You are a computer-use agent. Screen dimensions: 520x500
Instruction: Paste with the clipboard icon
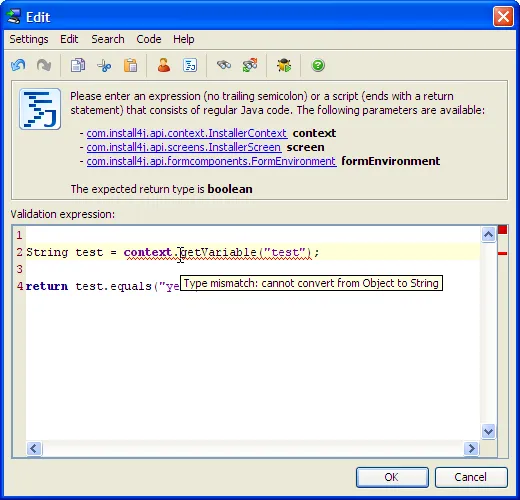point(130,65)
